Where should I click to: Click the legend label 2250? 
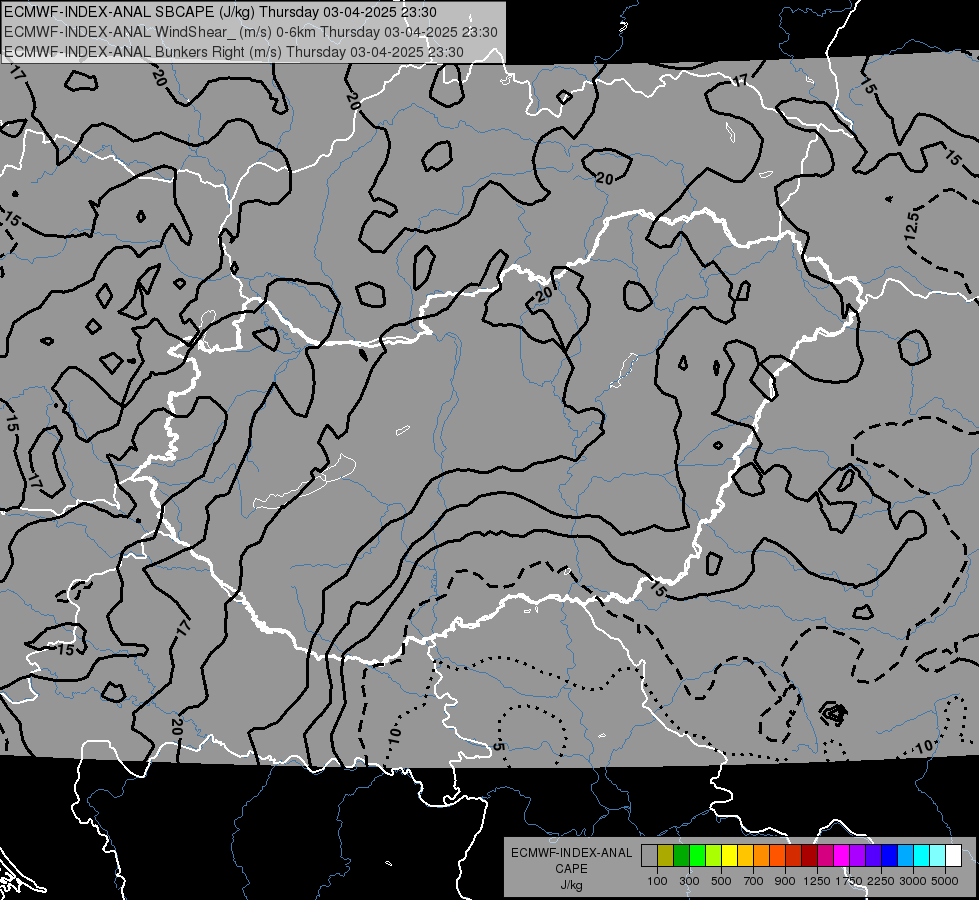pos(881,881)
